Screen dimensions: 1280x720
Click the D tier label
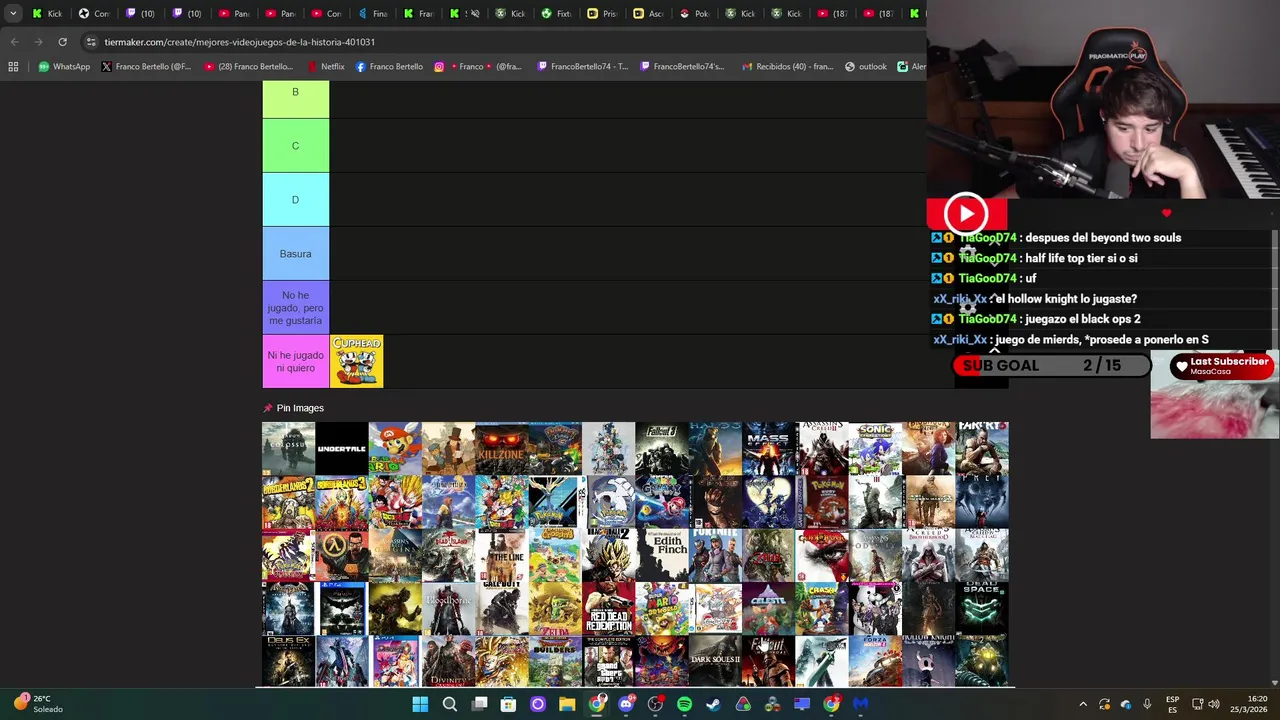coord(295,200)
